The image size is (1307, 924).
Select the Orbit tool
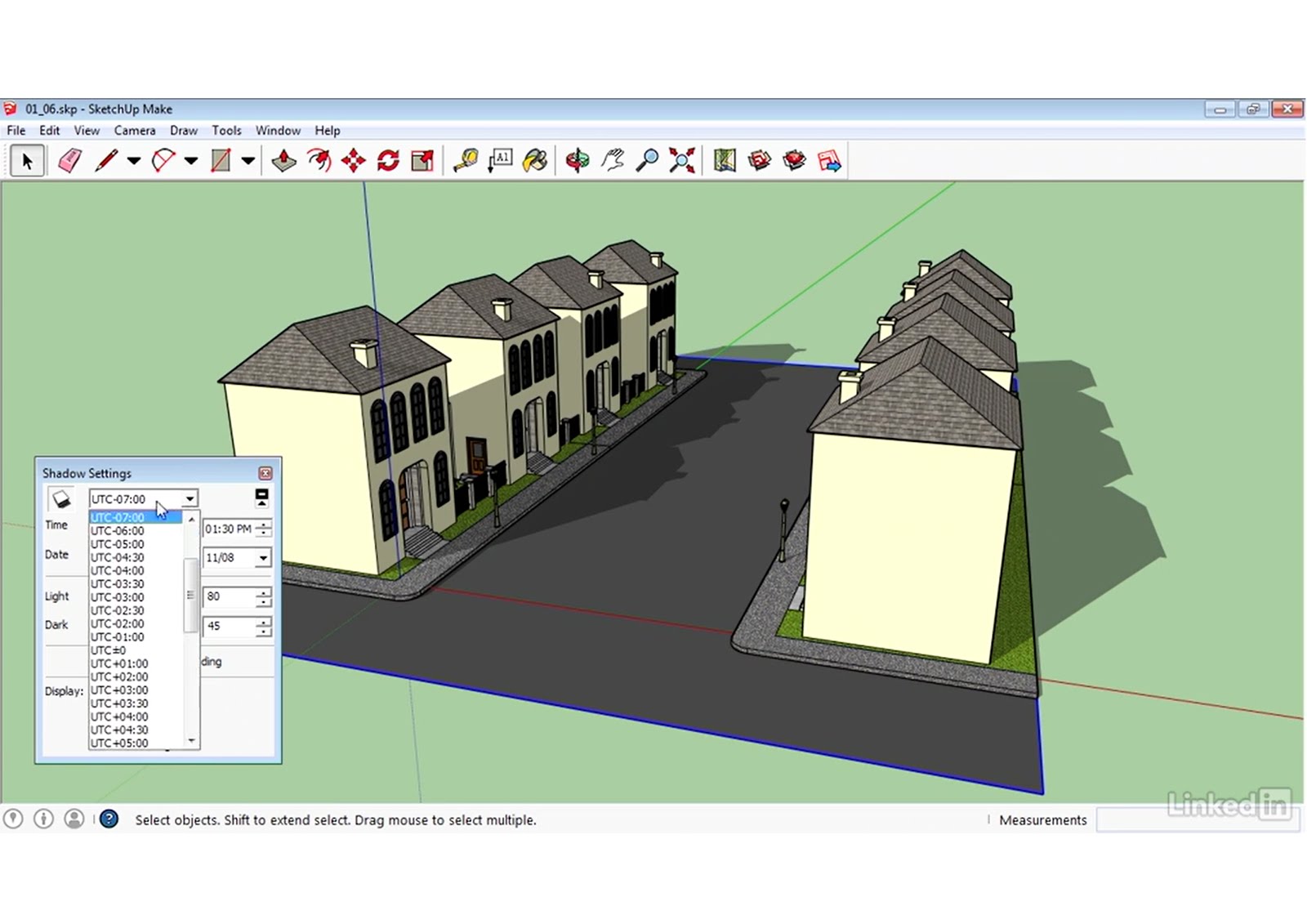[578, 161]
